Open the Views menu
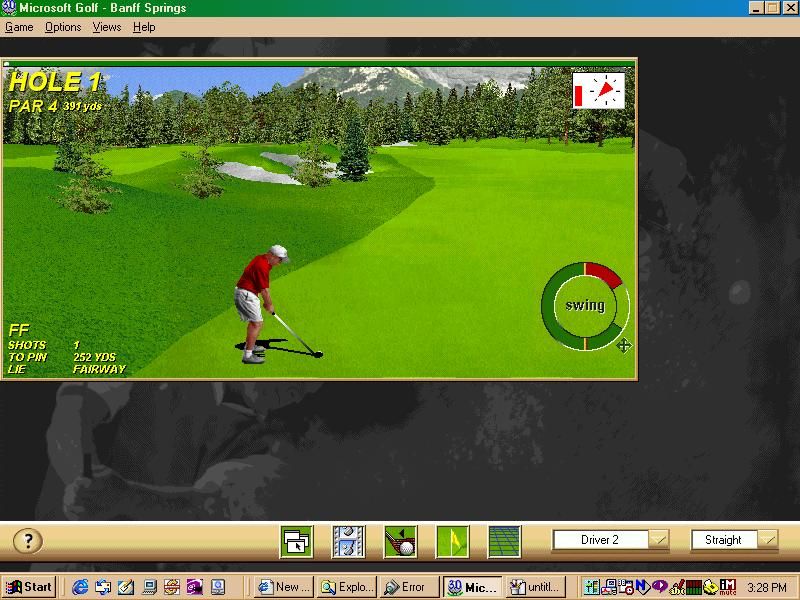 pos(105,27)
